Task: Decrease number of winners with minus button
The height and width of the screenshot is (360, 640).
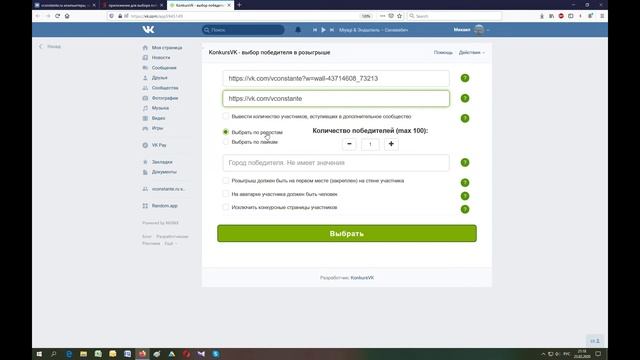Action: [349, 144]
